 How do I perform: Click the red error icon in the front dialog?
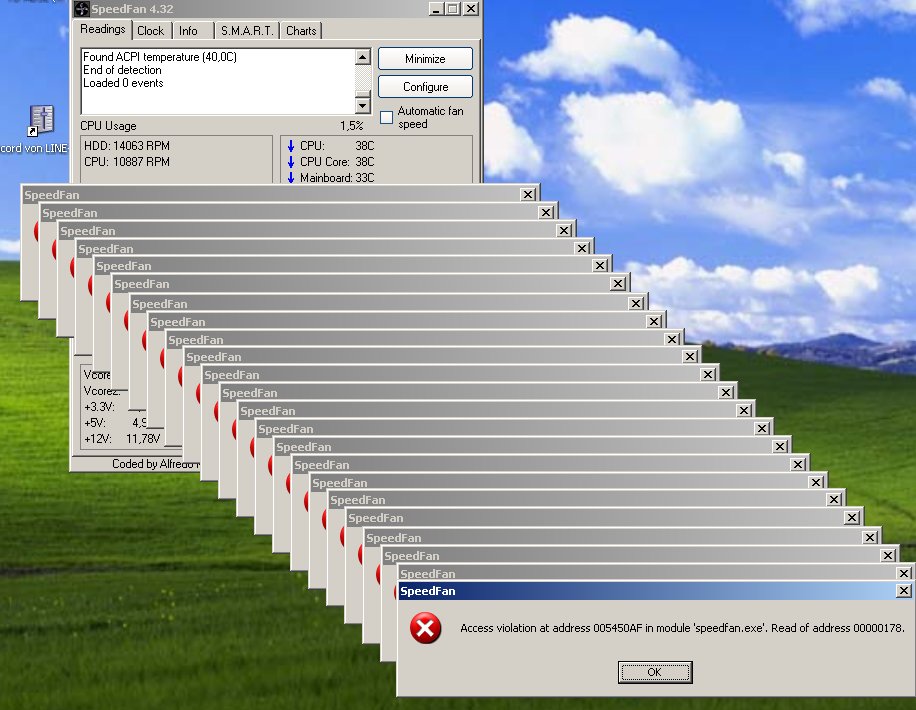425,628
